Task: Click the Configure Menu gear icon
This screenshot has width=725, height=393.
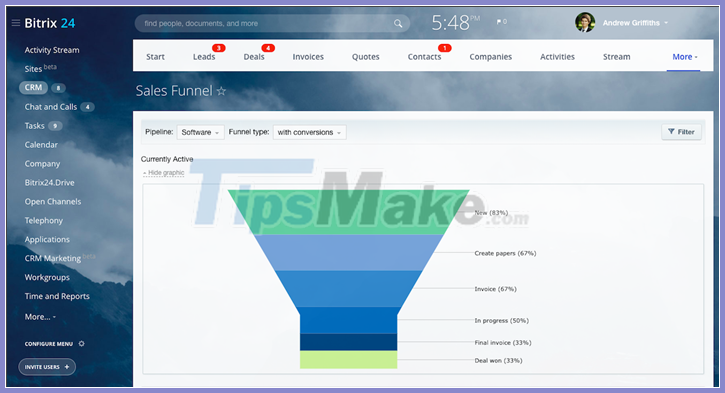Action: [x=81, y=344]
